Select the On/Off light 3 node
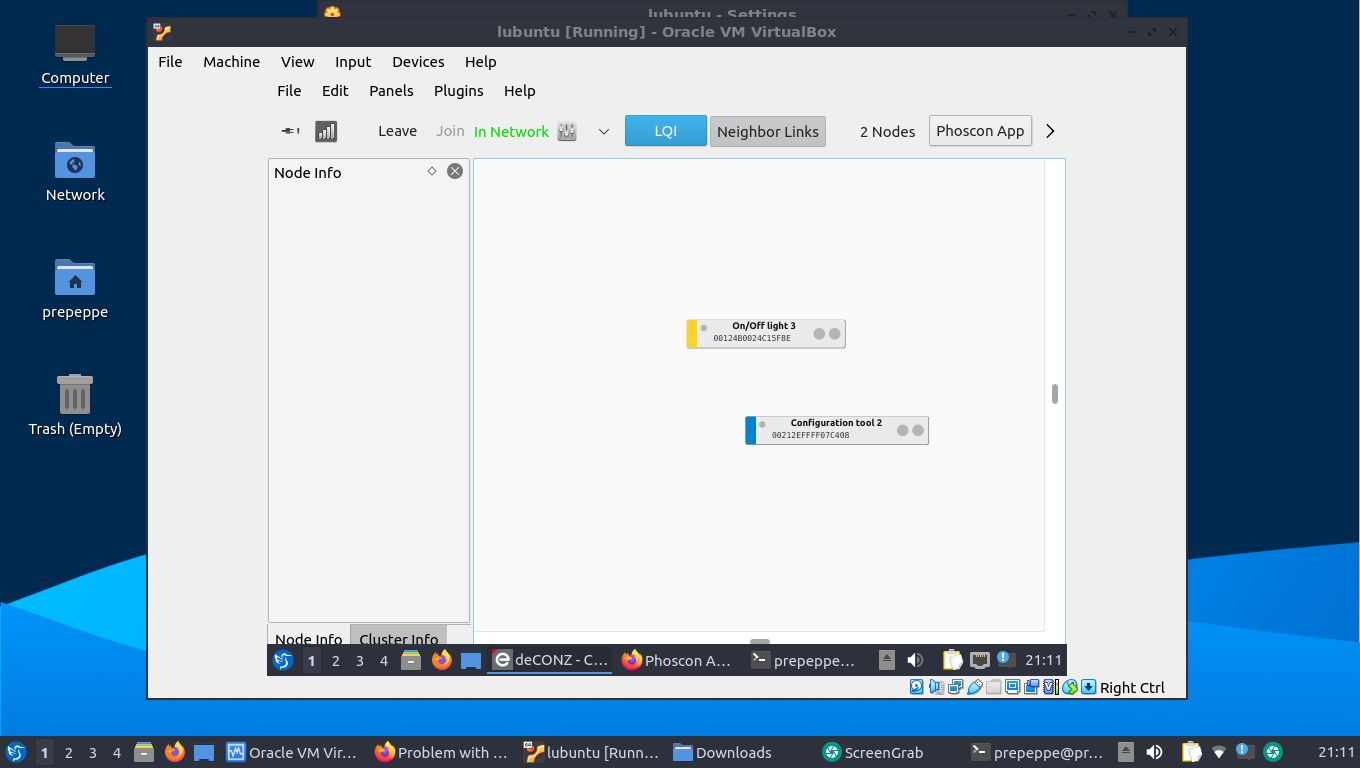Screen dimensions: 1360x768 point(765,333)
